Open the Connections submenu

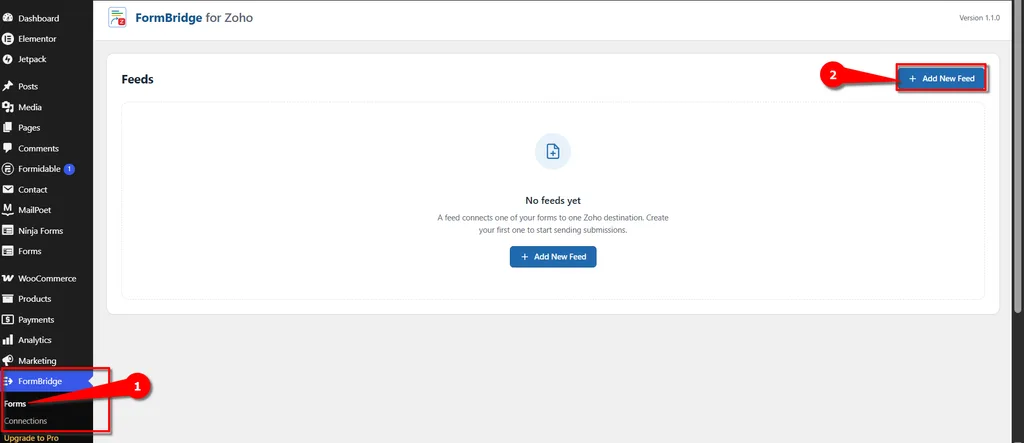pos(25,421)
